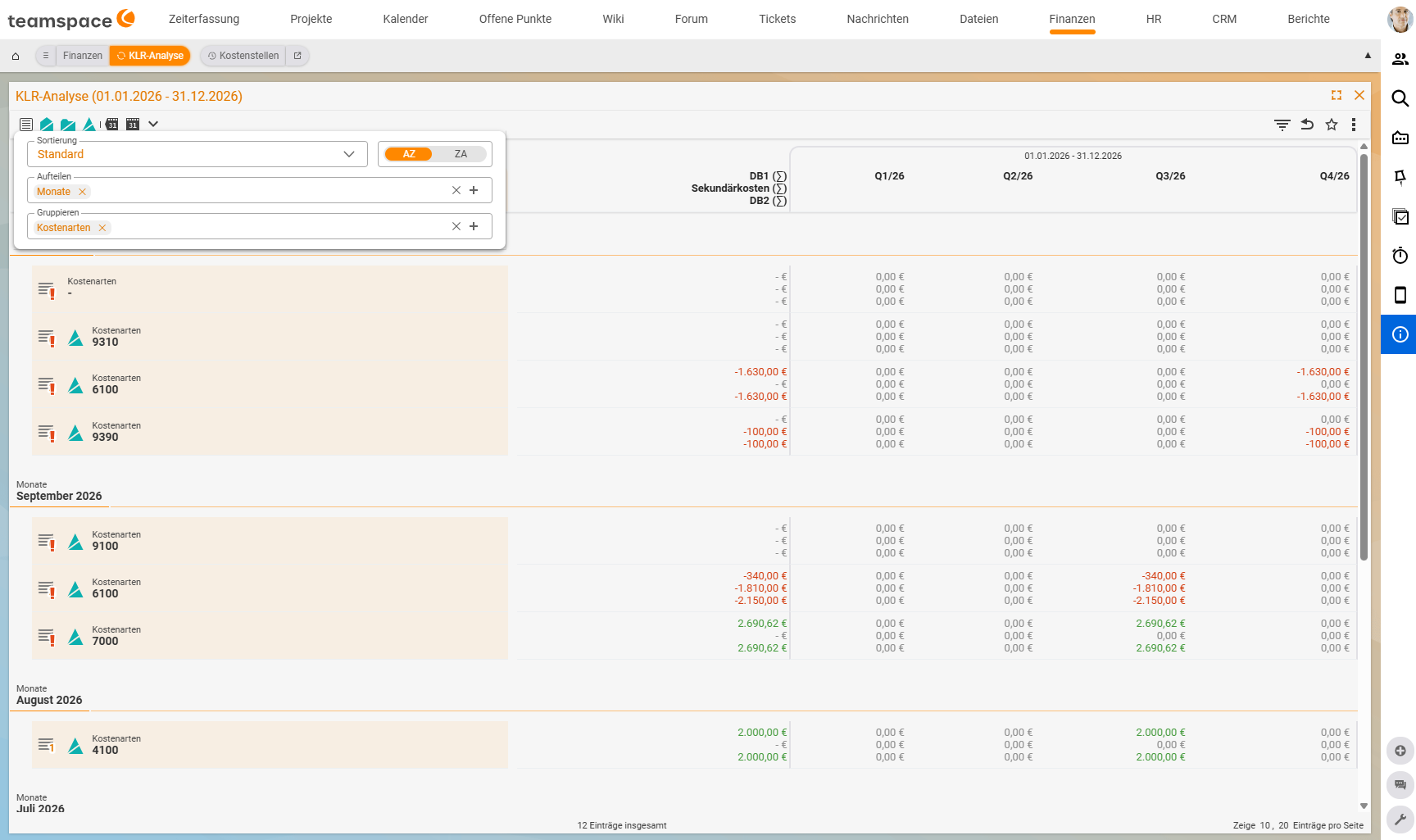Collapse the options chevron beside calendar icons
1416x840 pixels.
point(153,125)
